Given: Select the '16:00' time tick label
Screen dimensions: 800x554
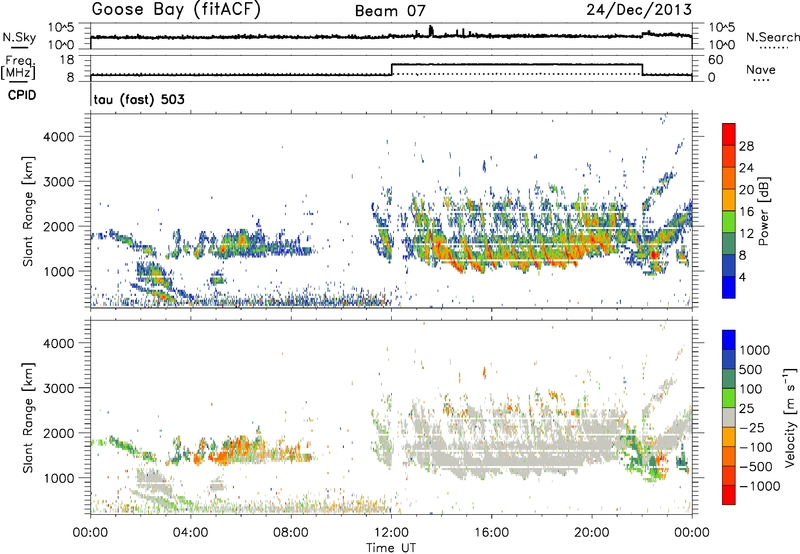Looking at the screenshot, I should pyautogui.click(x=491, y=533).
